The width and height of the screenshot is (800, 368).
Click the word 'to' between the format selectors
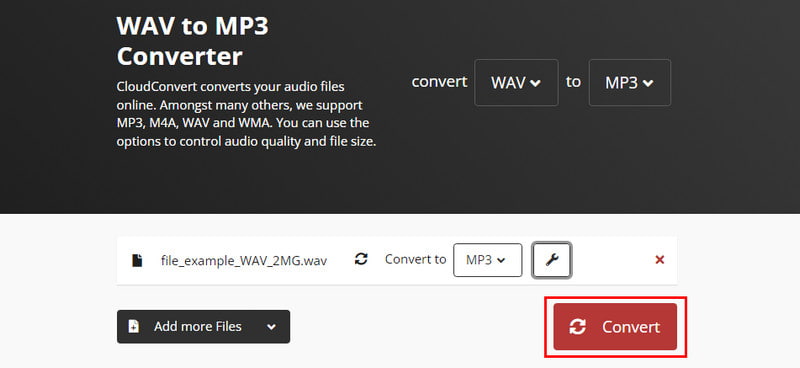coord(573,82)
